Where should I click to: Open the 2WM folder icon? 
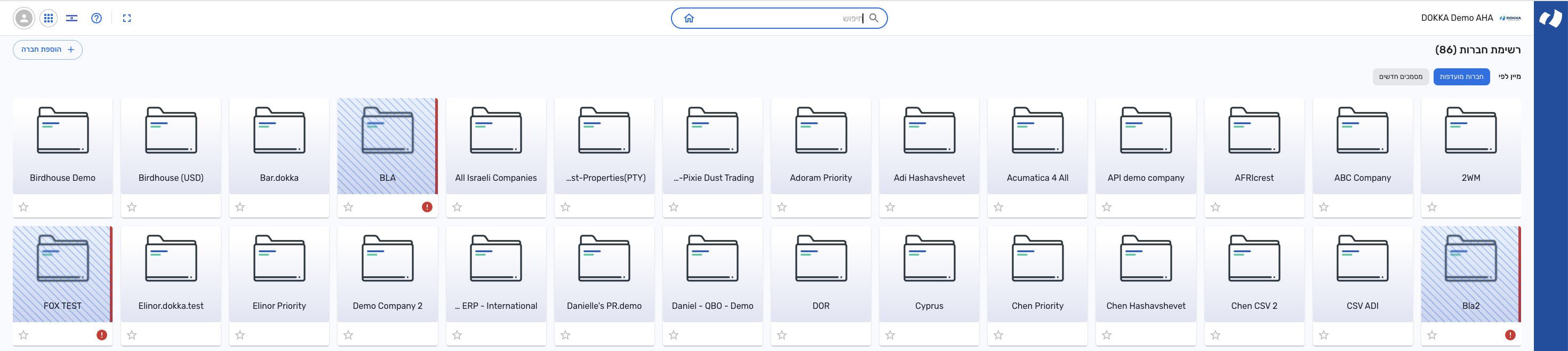pos(1471,130)
